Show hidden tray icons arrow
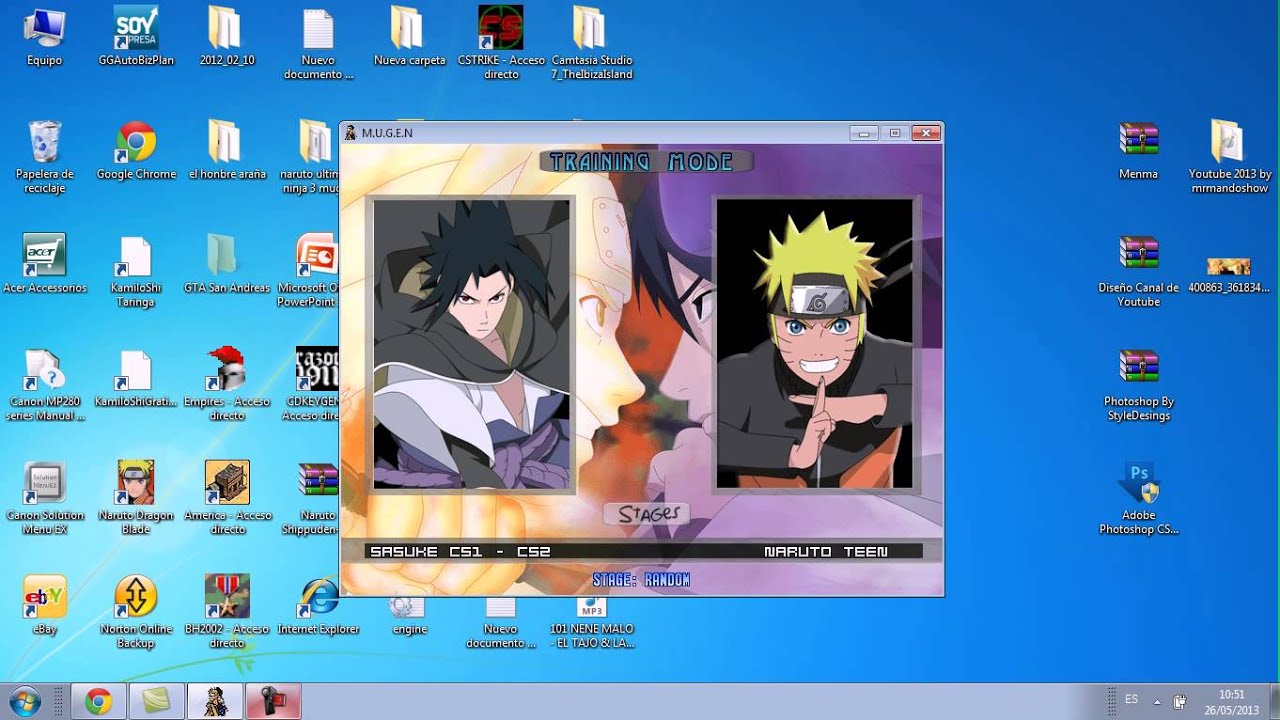Viewport: 1280px width, 720px height. point(1157,701)
